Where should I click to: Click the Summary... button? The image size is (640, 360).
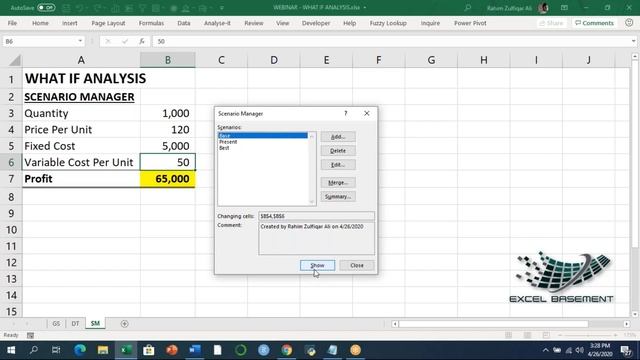point(338,196)
